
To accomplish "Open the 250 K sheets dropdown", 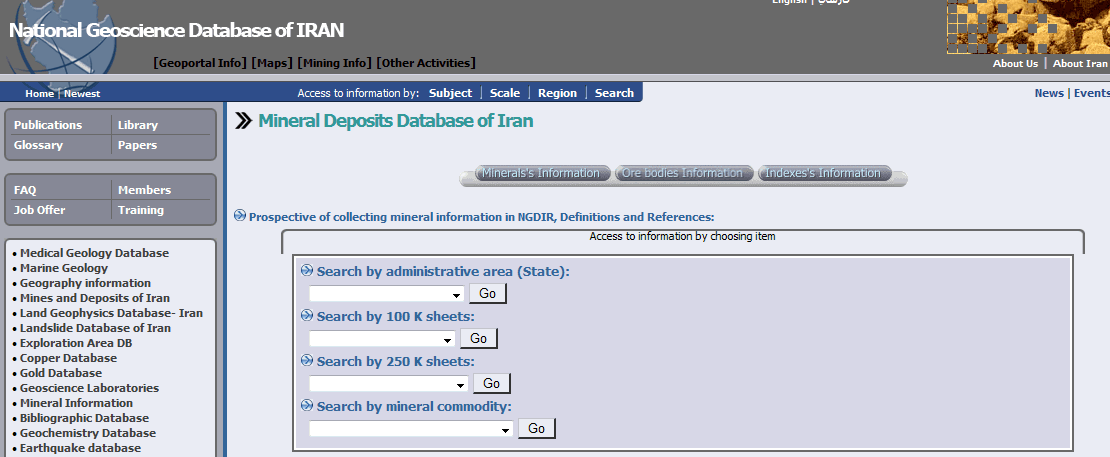I will tap(389, 384).
